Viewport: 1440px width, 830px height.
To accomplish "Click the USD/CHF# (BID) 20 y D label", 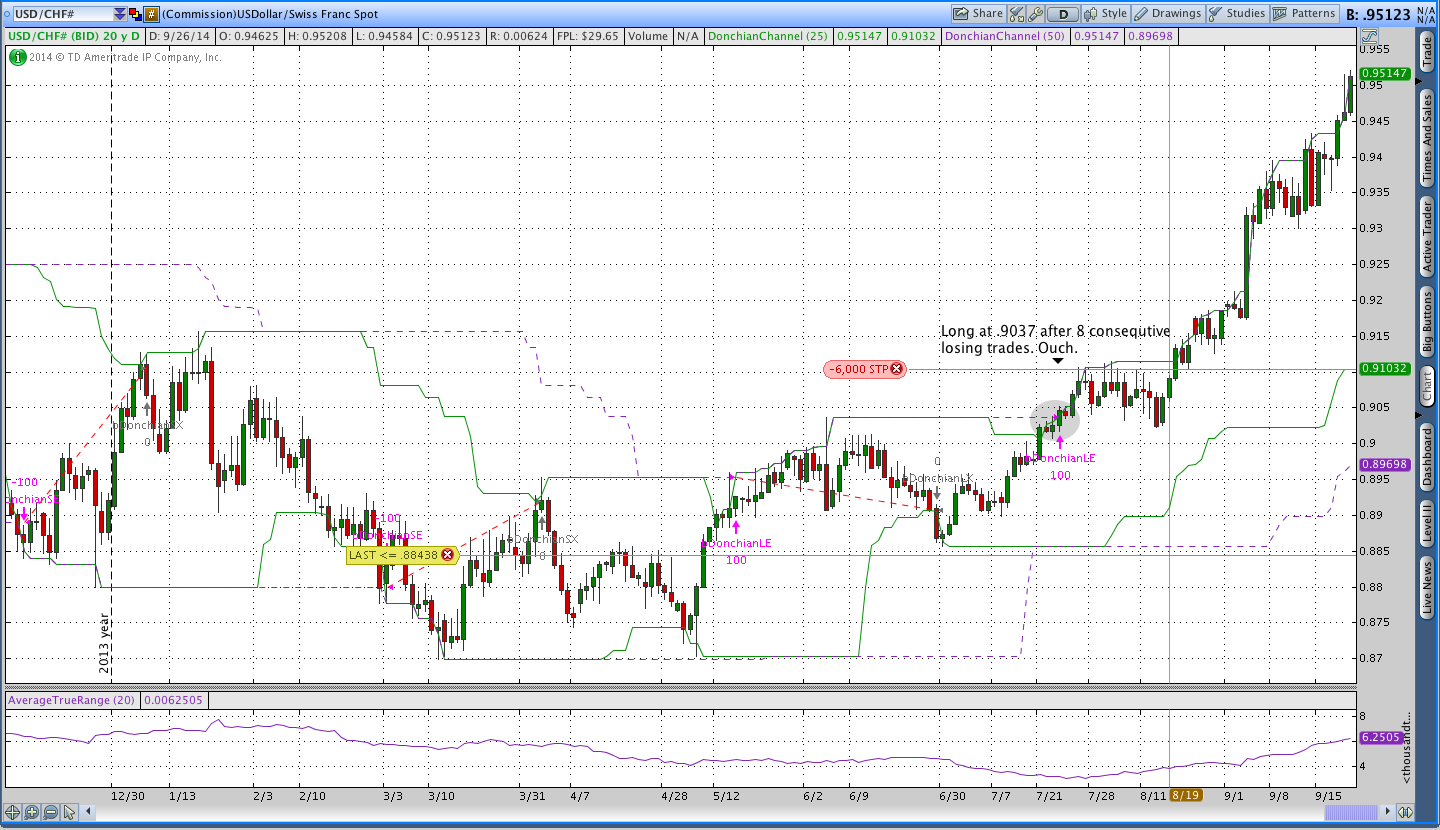I will 75,36.
